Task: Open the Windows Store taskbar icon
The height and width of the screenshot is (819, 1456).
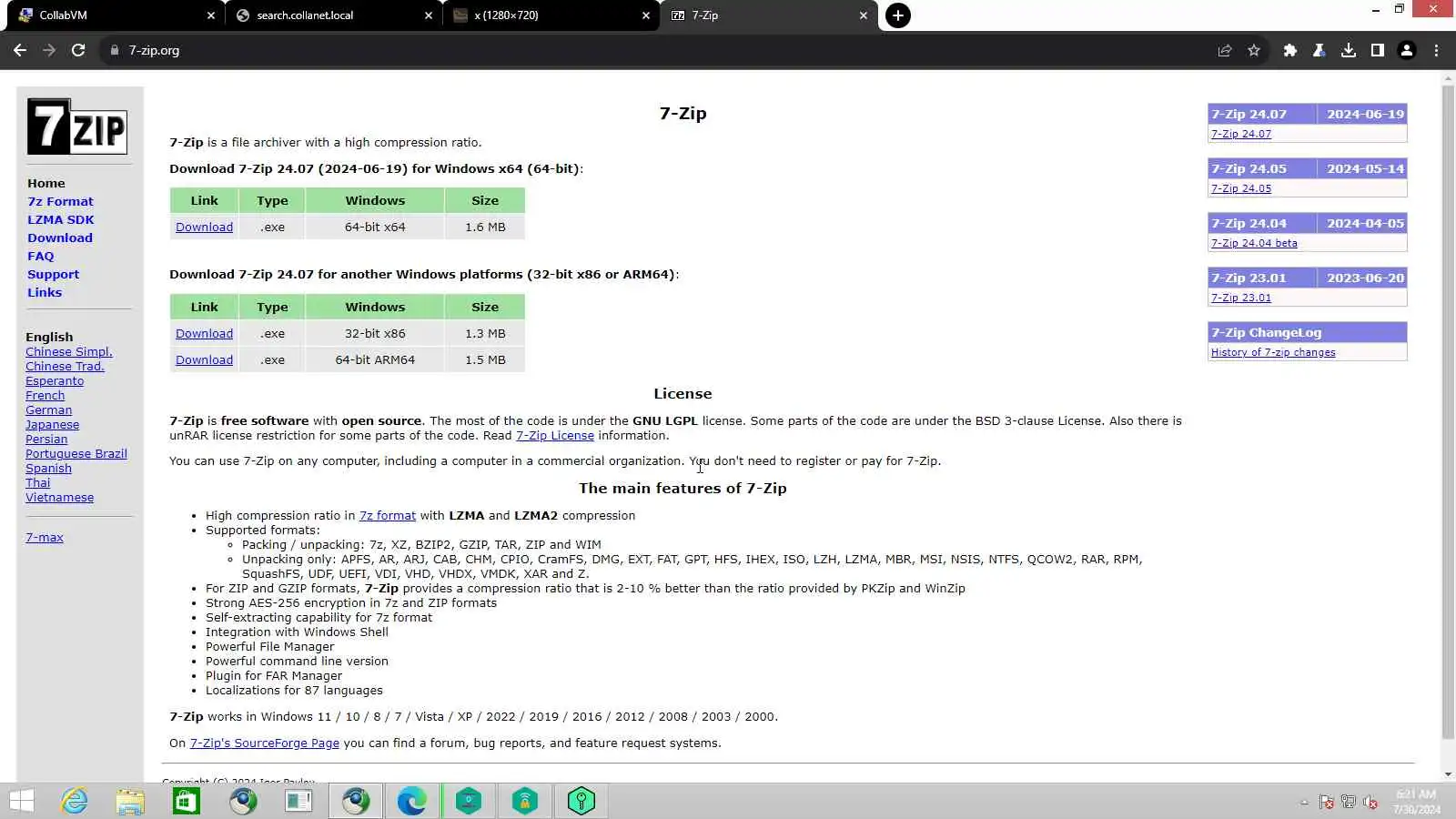Action: coord(187,801)
